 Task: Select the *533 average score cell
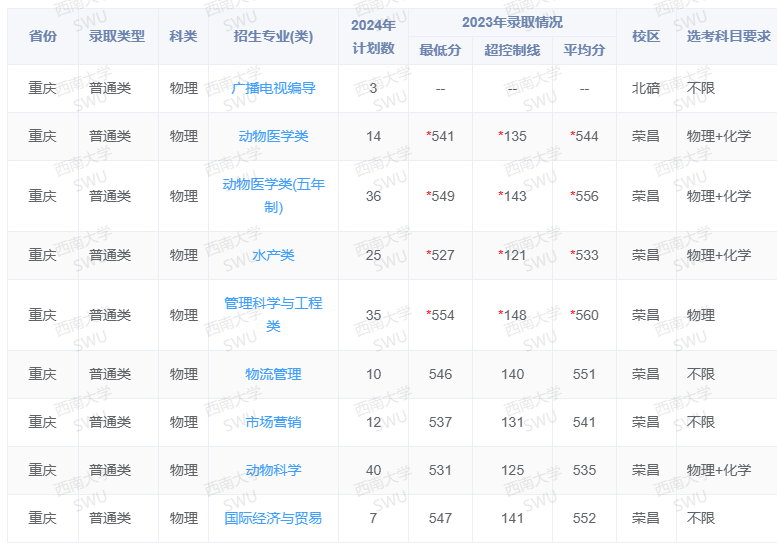[x=584, y=255]
